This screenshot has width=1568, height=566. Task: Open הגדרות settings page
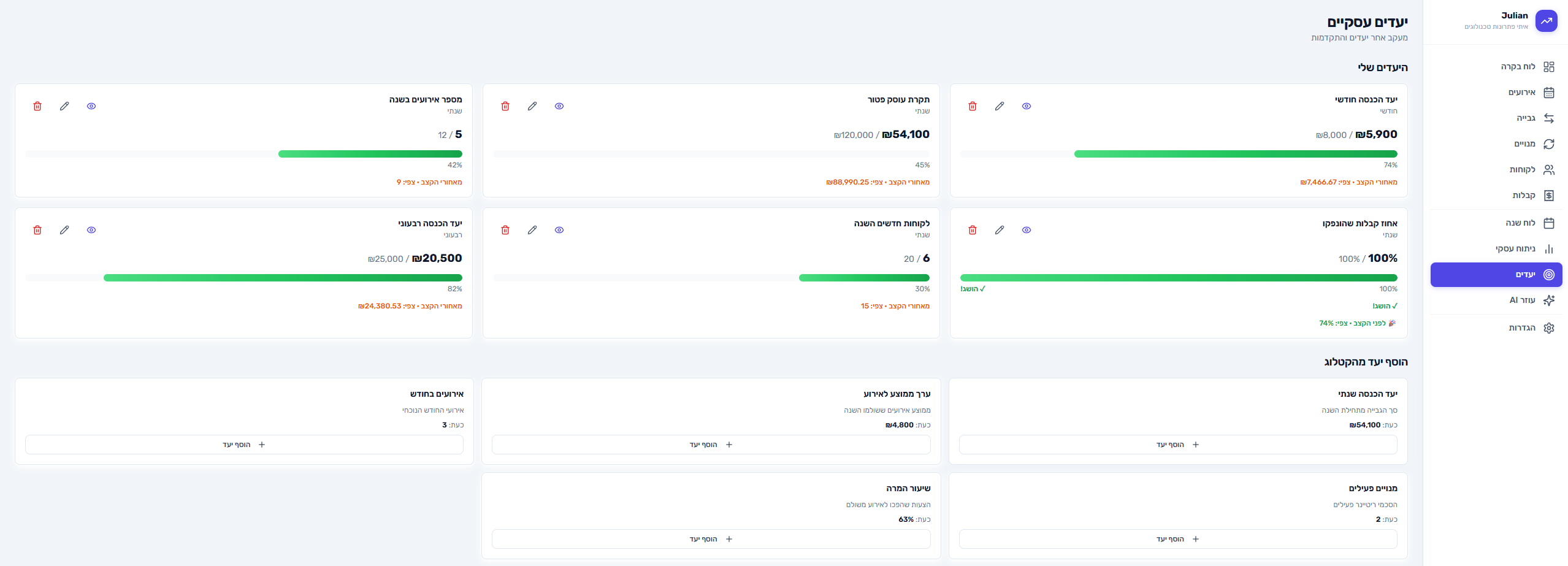point(1496,328)
